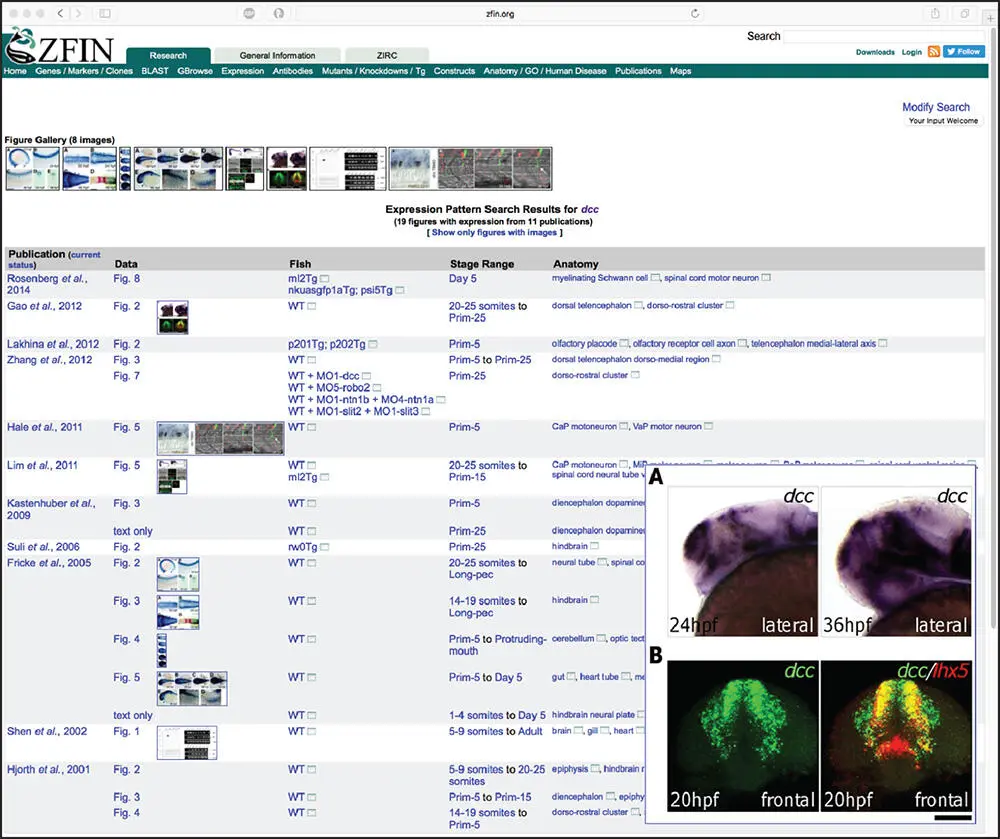Click popup icon beside nkuasgfp1aTg; psi5Tg

coord(400,290)
